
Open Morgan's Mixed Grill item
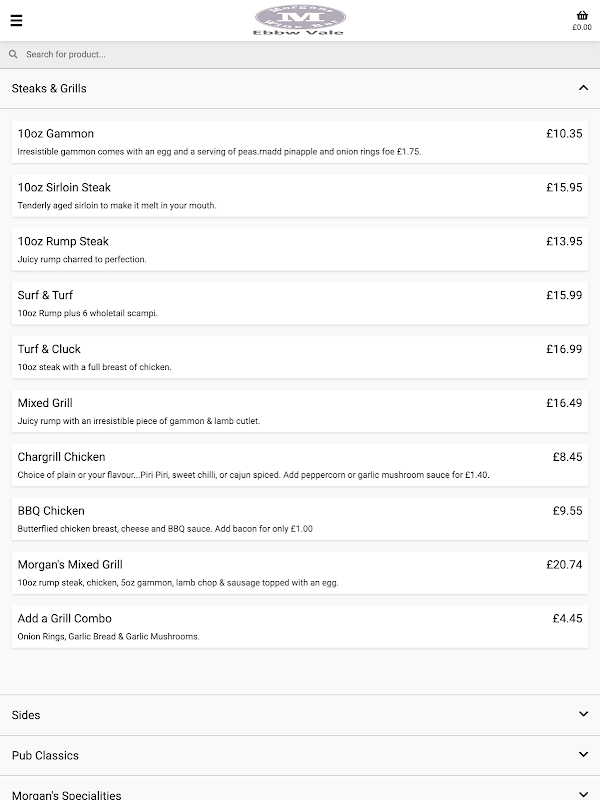point(300,574)
